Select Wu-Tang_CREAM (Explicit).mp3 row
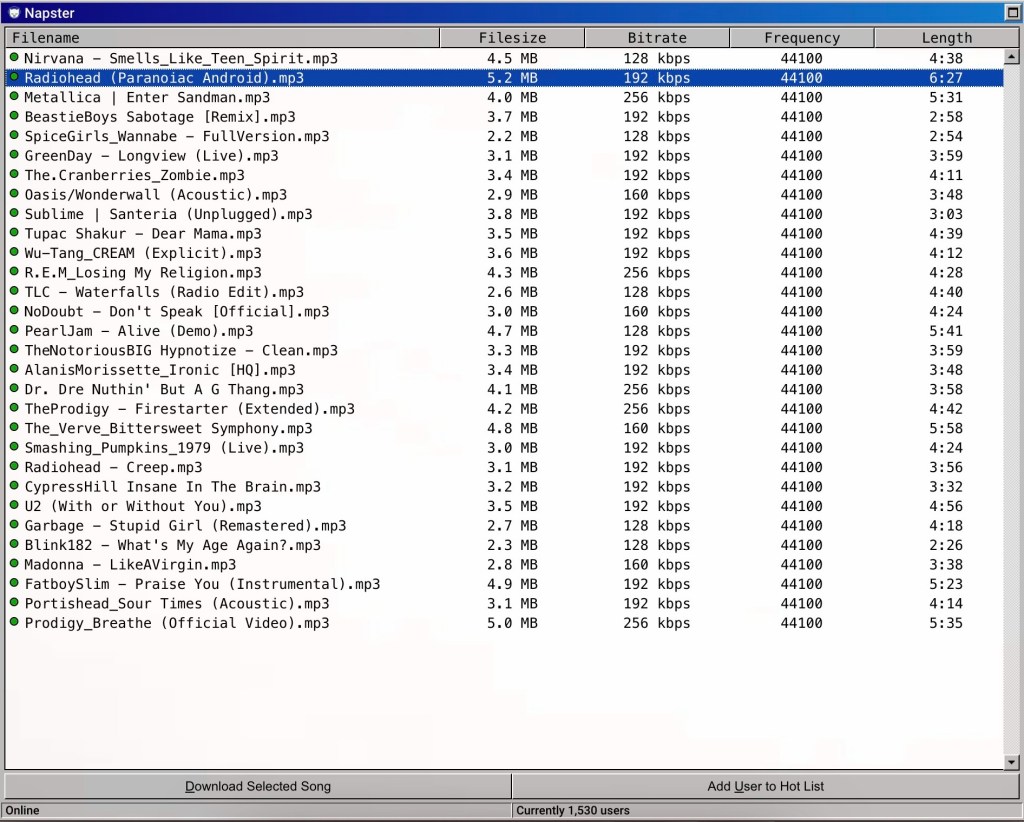This screenshot has height=822, width=1024. click(143, 253)
